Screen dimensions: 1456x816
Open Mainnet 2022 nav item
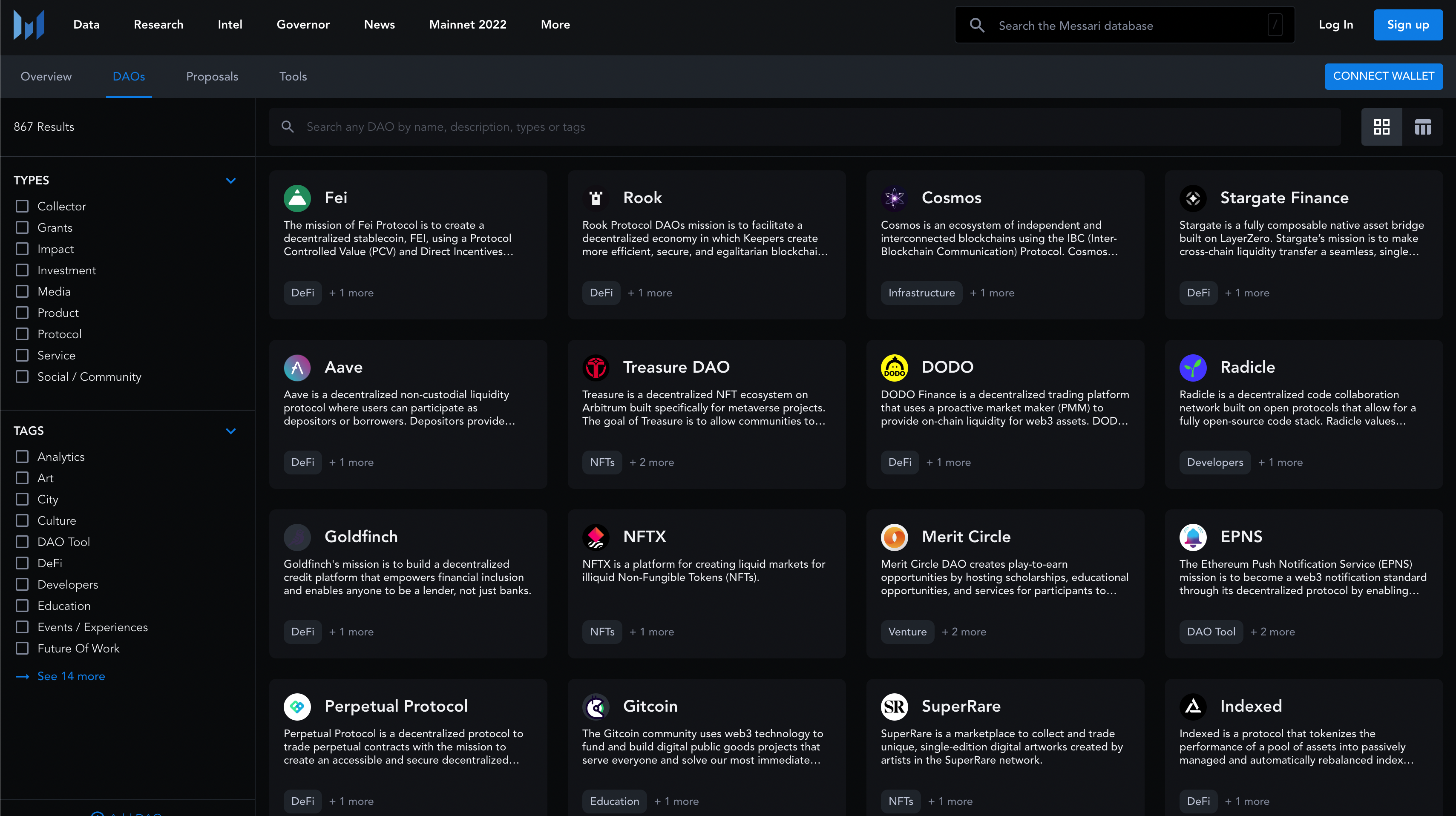click(x=467, y=25)
